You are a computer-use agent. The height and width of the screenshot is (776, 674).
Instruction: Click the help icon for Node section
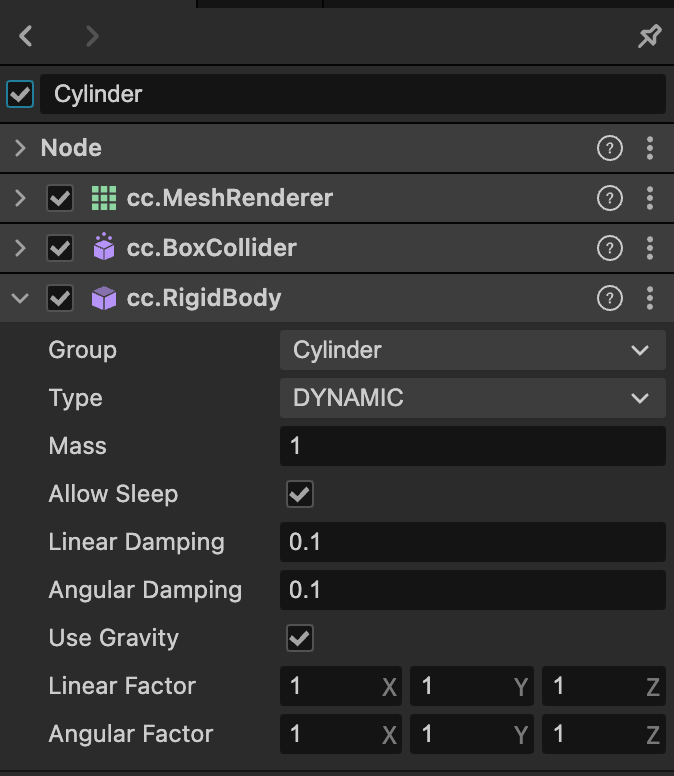pyautogui.click(x=609, y=148)
